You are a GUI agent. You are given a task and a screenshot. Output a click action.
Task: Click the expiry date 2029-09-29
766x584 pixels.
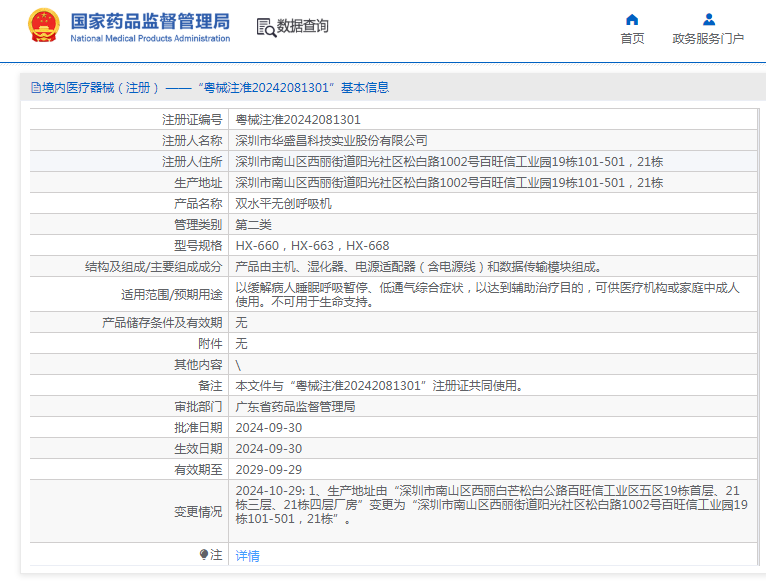pyautogui.click(x=268, y=470)
